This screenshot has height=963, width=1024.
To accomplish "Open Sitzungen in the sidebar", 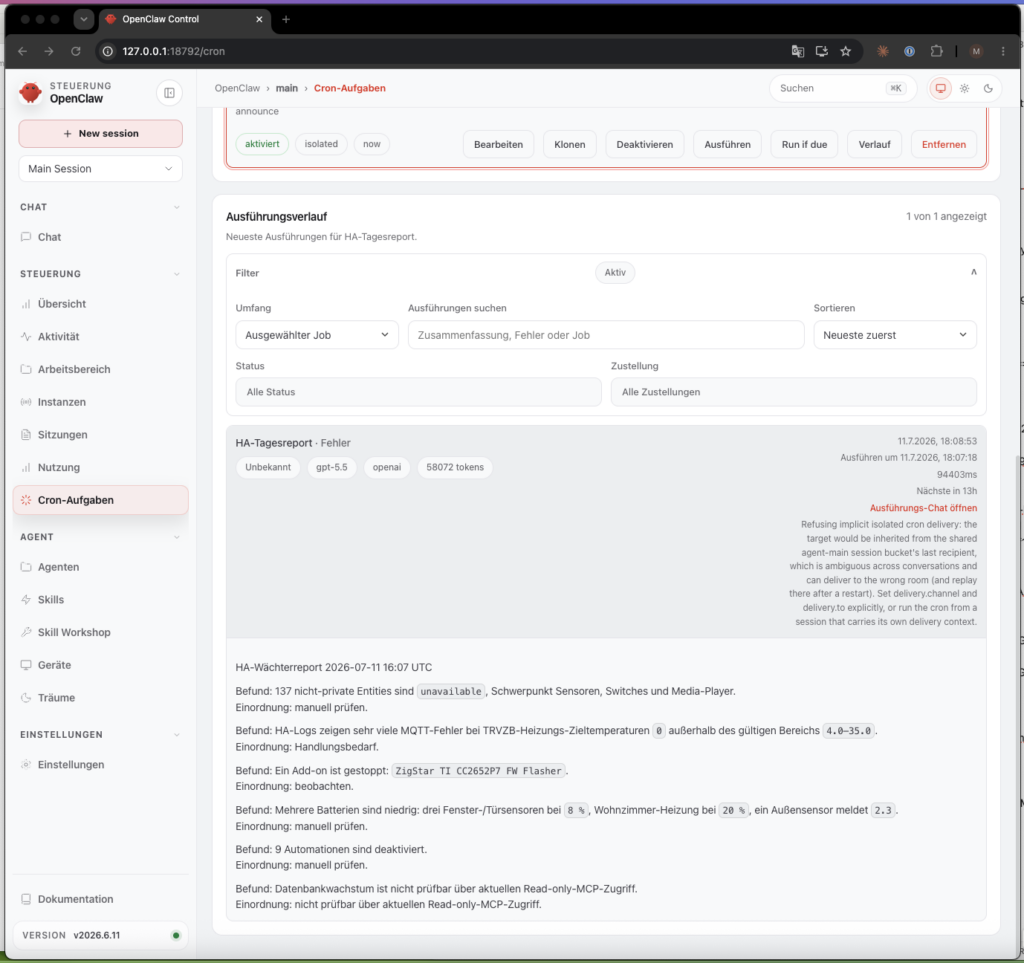I will (x=101, y=434).
